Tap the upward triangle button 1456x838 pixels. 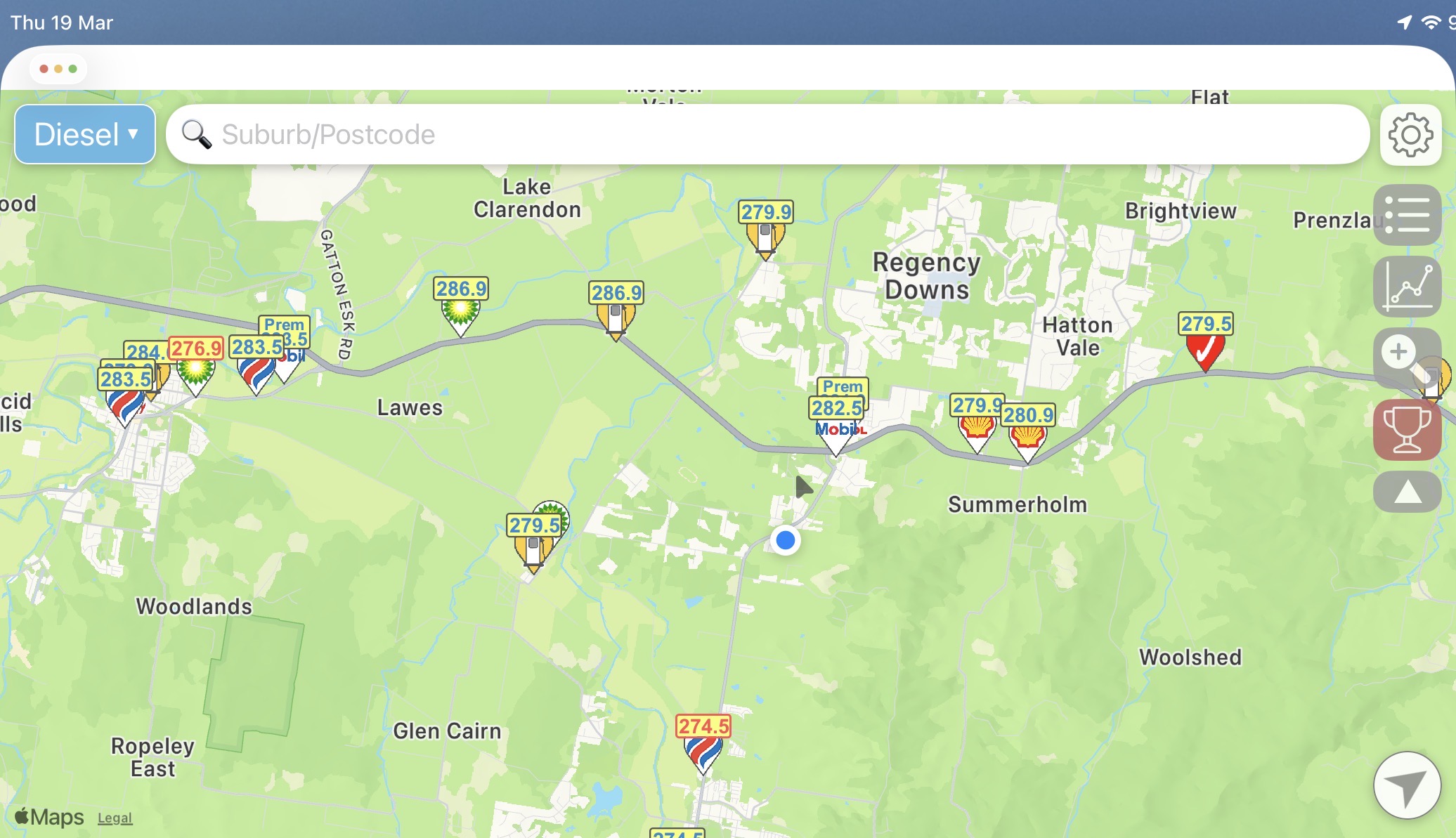point(1407,492)
